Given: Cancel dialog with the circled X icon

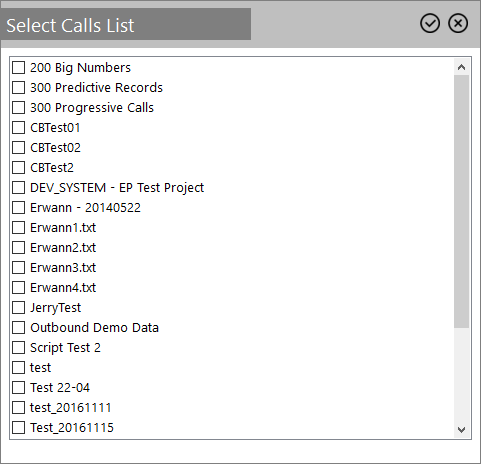Looking at the screenshot, I should click(x=458, y=23).
